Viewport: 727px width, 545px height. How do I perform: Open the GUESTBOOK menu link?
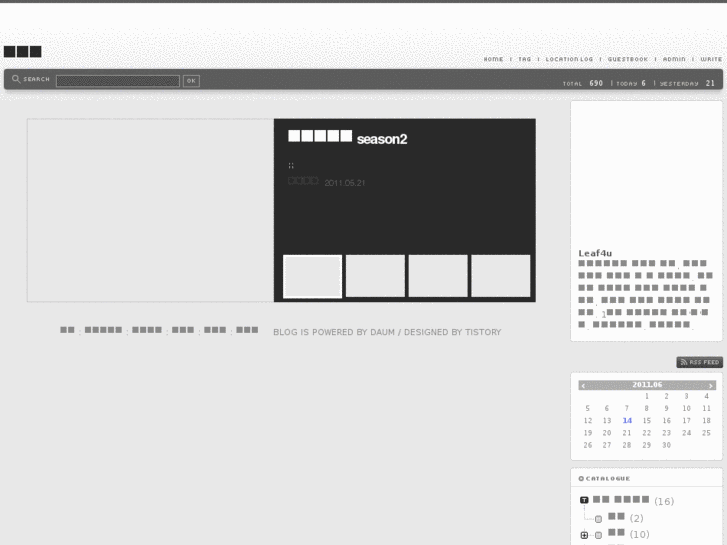tap(628, 59)
